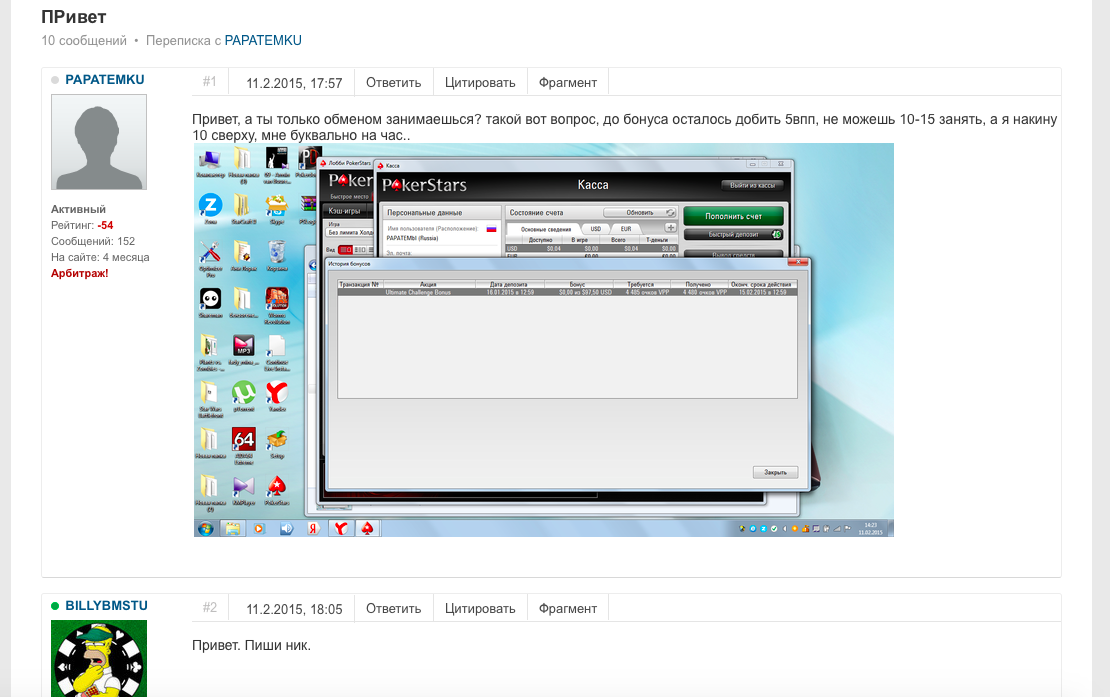Click Цитировать button in post #2
1110x697 pixels.
(x=480, y=609)
